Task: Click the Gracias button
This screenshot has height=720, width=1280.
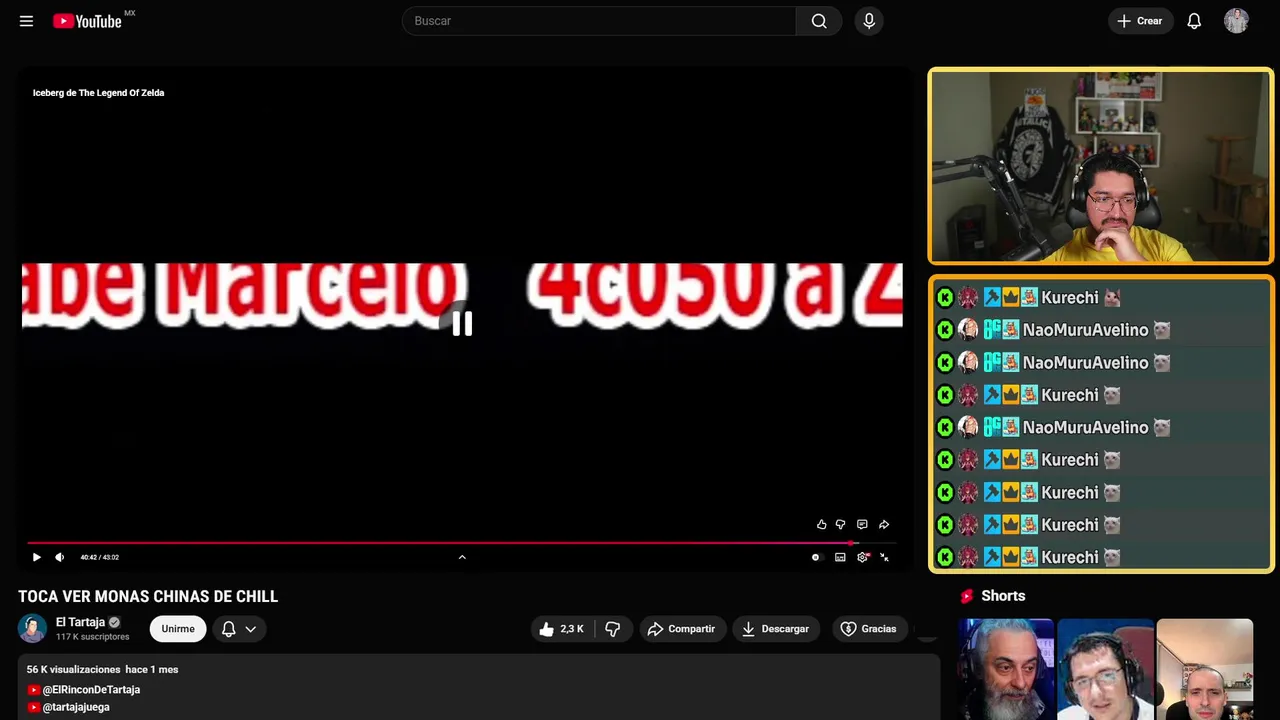Action: 868,629
